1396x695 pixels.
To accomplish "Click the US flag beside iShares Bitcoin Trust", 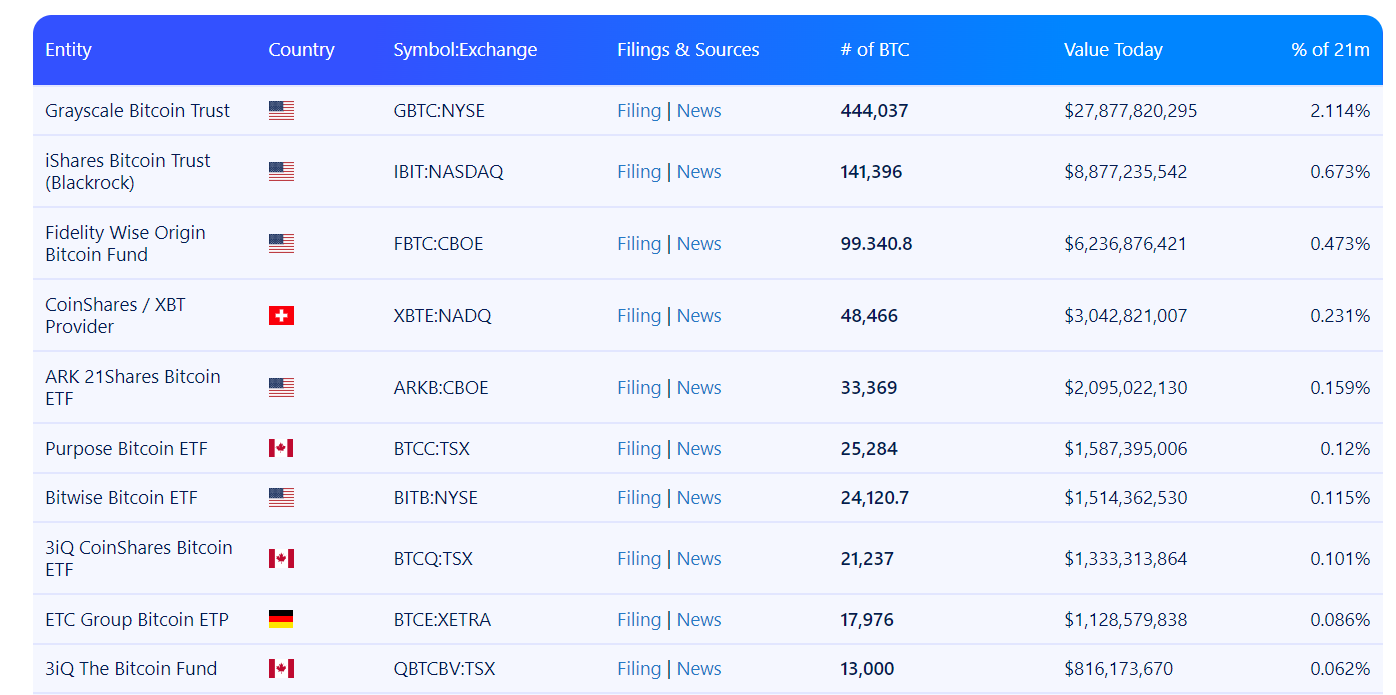I will pyautogui.click(x=281, y=172).
